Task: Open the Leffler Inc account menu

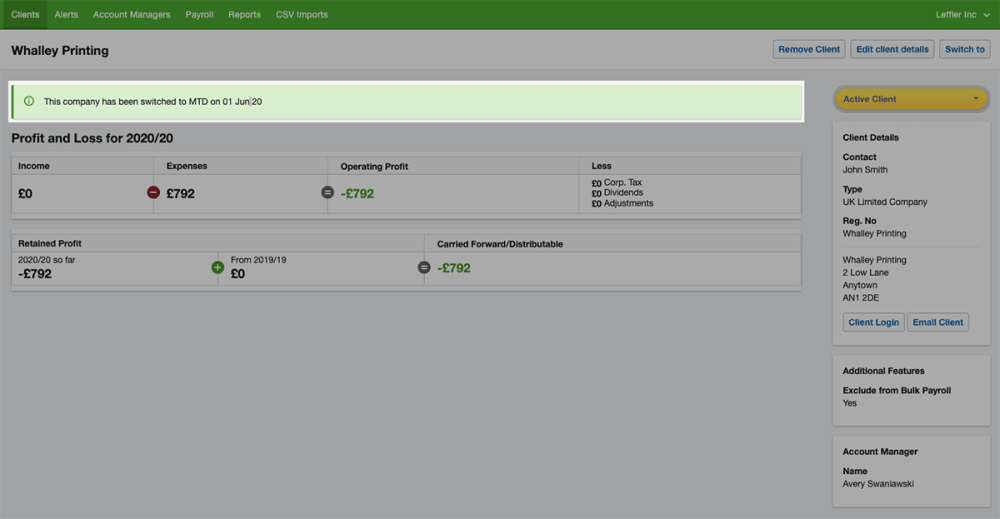Action: 962,15
